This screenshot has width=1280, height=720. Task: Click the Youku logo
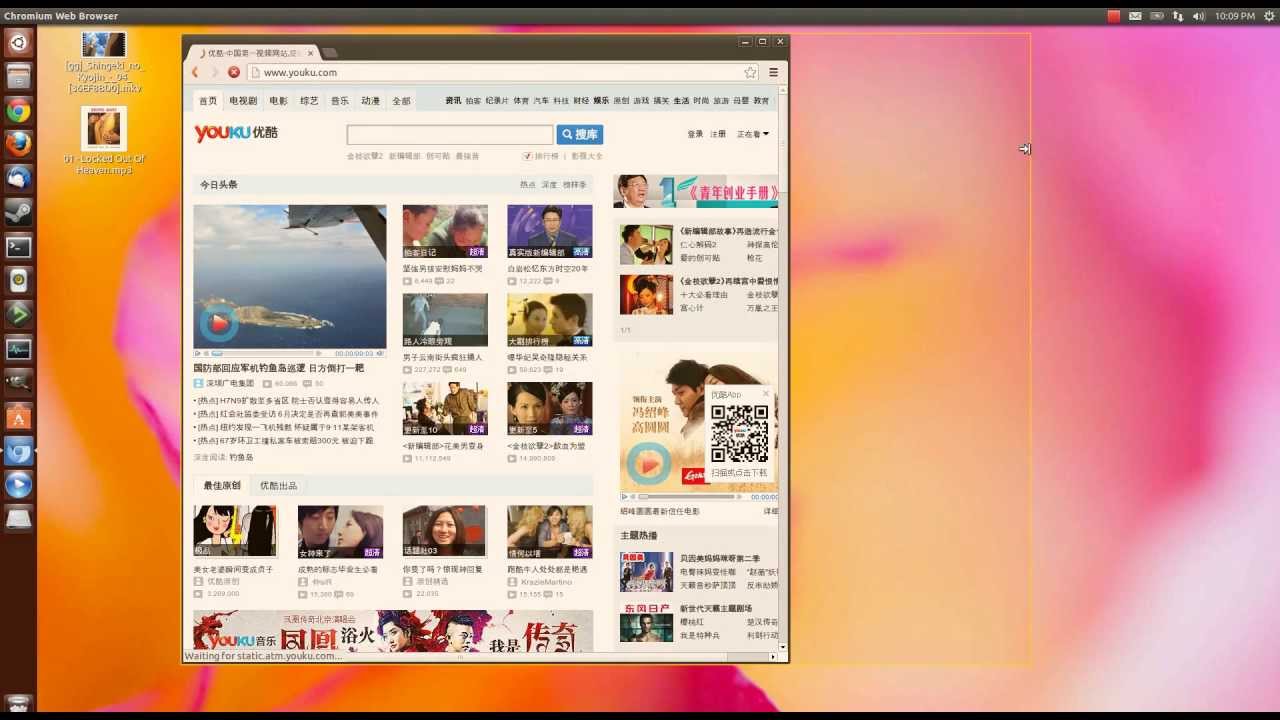click(236, 133)
